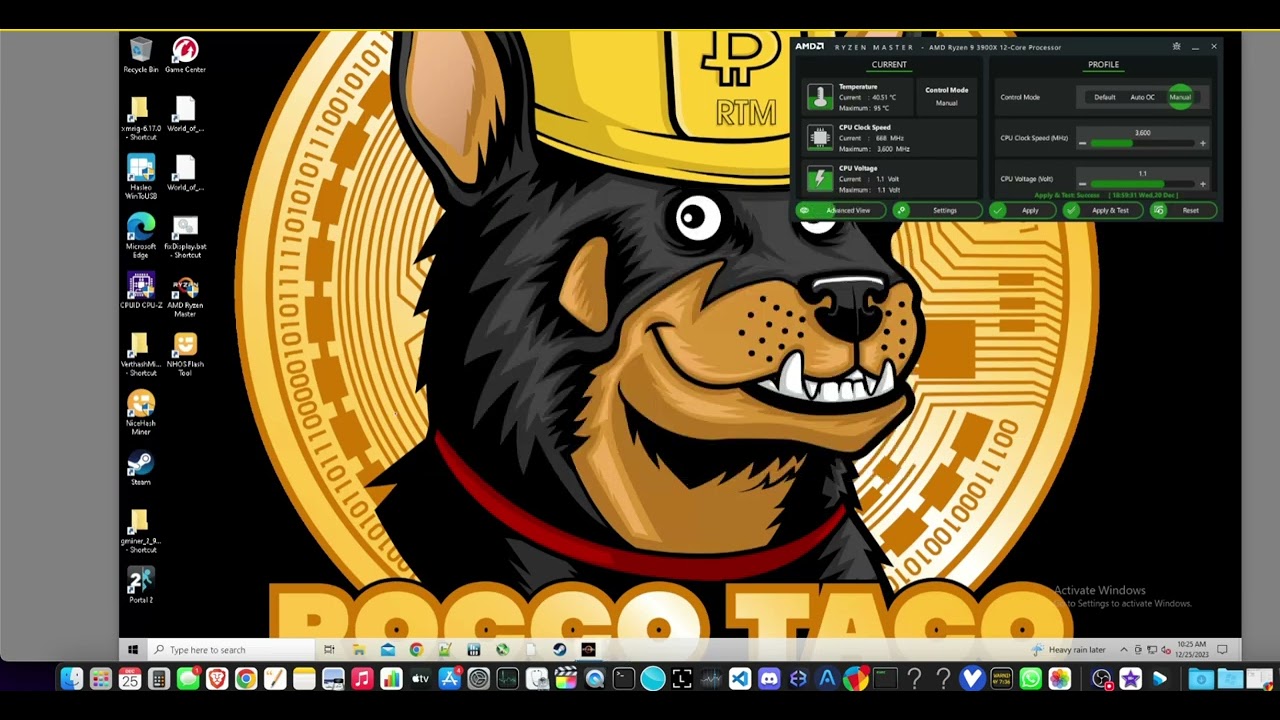Viewport: 1280px width, 720px height.
Task: Open the clock showing 10:25 AM
Action: point(1192,650)
